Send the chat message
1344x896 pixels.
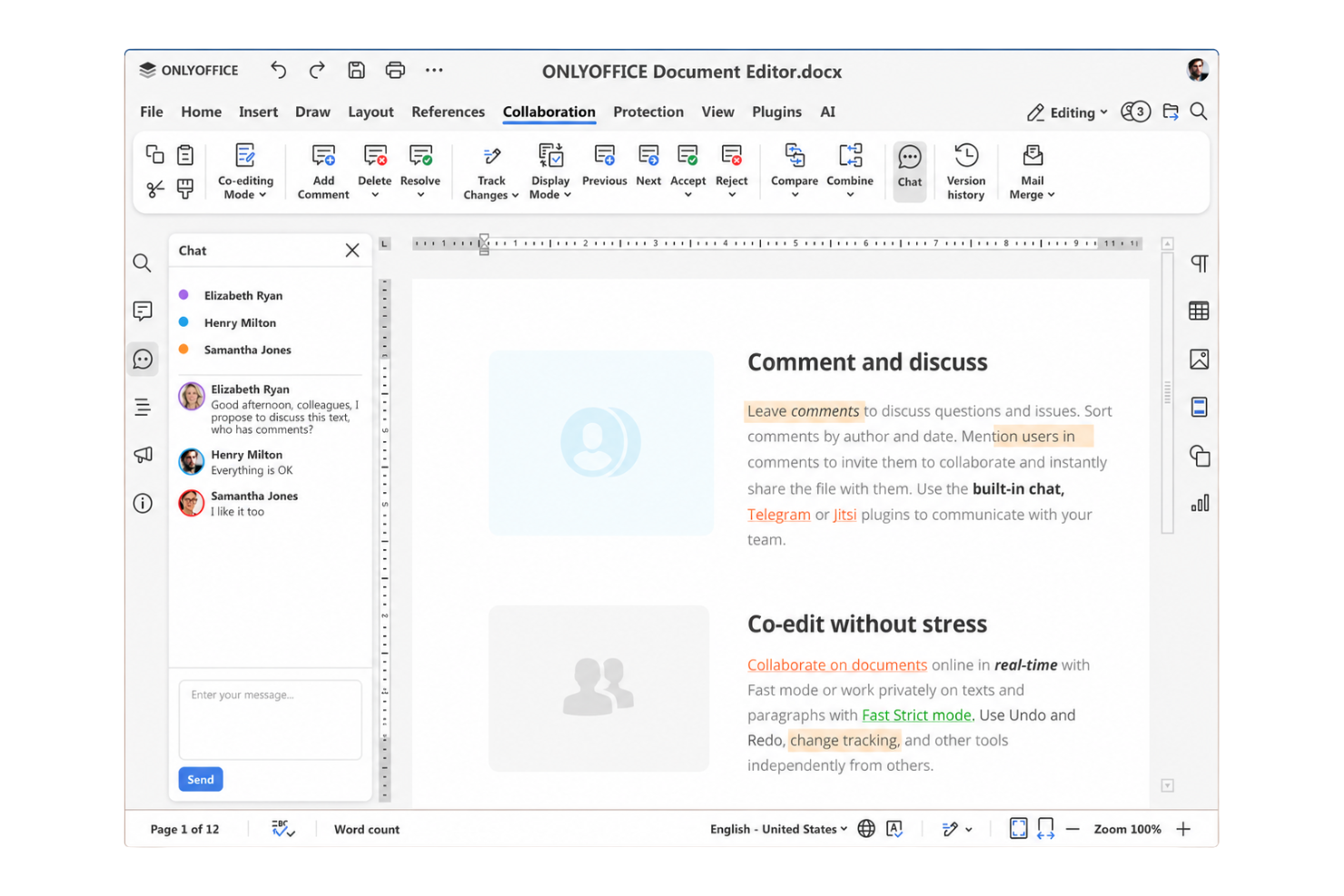[201, 780]
